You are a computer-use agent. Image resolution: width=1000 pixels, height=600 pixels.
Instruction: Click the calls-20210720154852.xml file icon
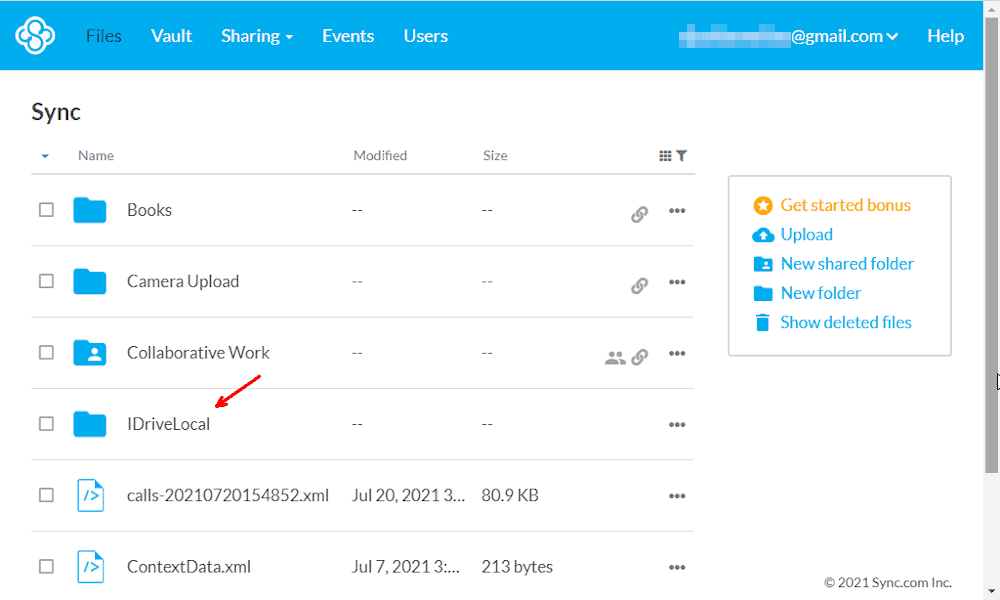(x=91, y=495)
